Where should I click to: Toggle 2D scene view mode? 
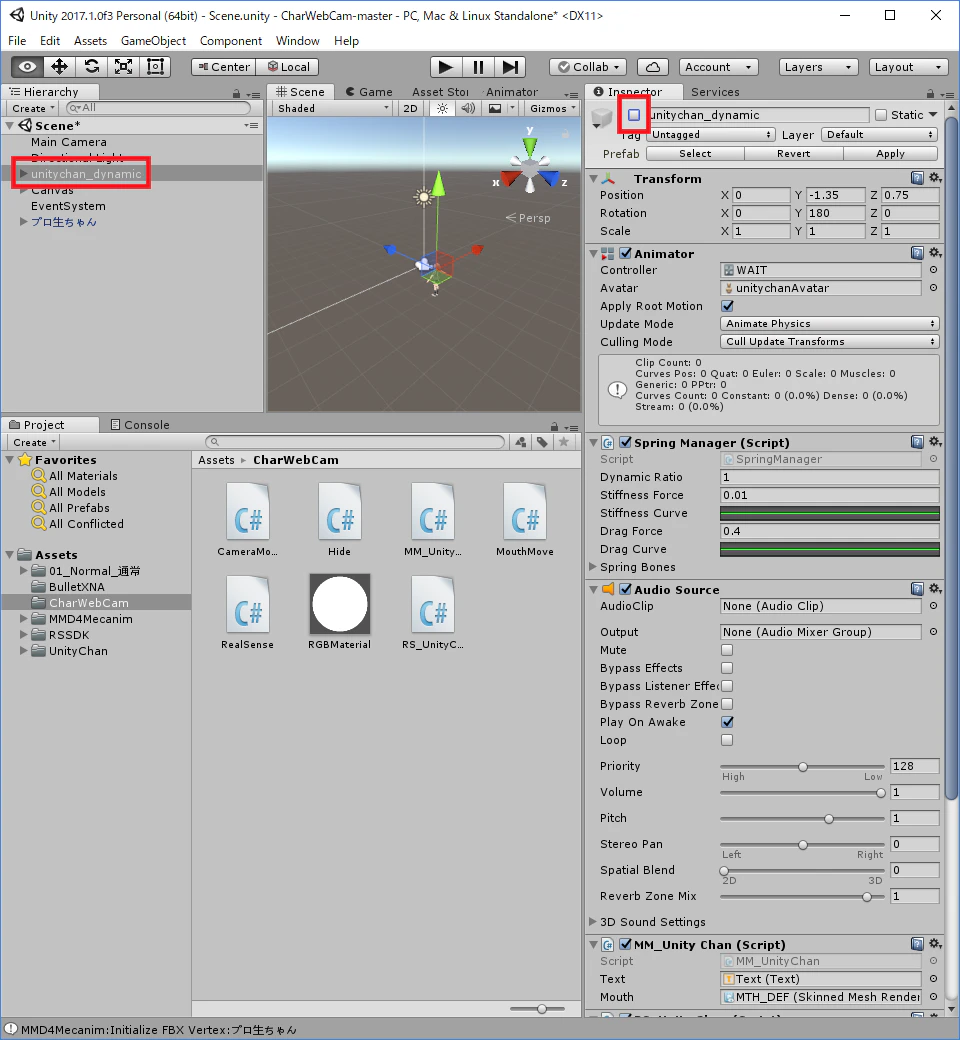click(411, 108)
